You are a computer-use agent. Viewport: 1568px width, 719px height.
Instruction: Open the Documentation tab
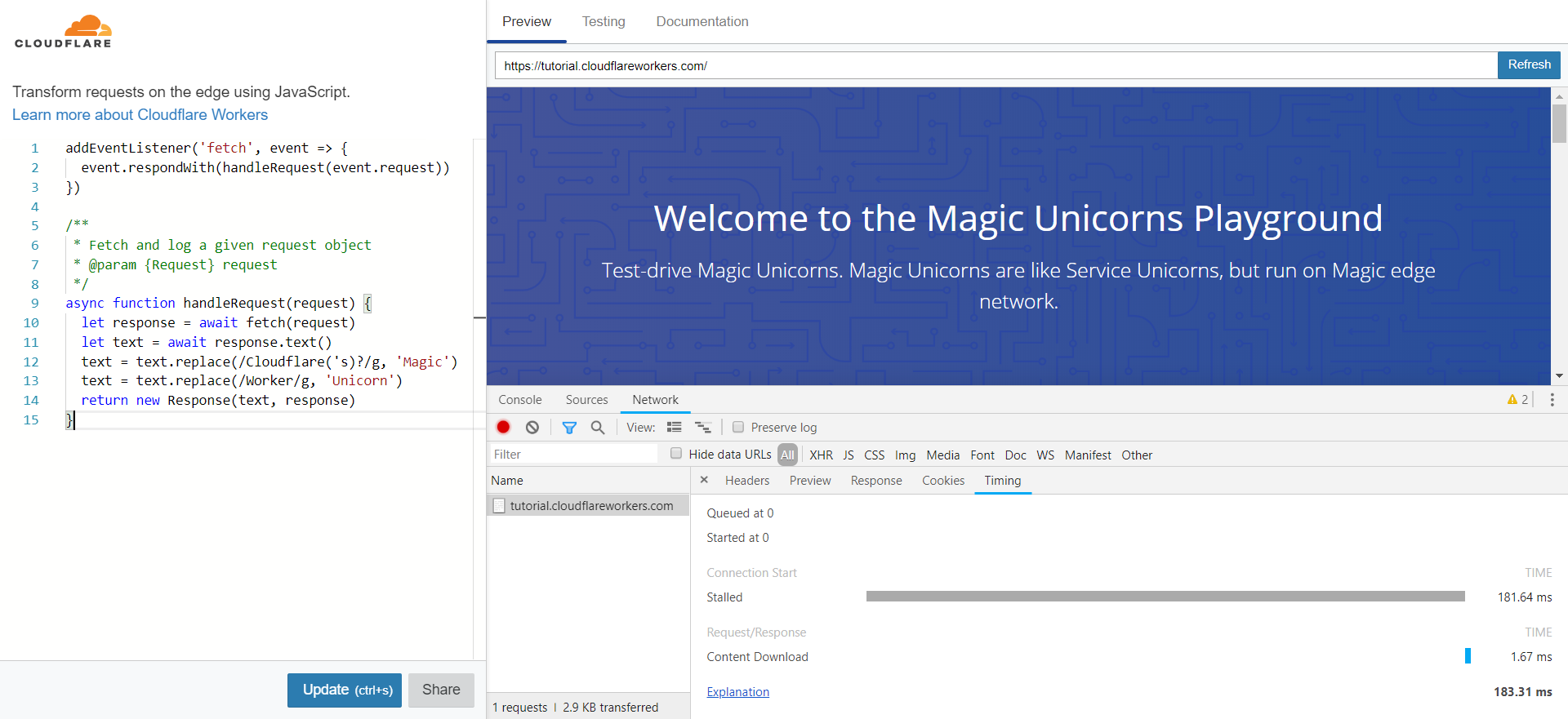[702, 21]
